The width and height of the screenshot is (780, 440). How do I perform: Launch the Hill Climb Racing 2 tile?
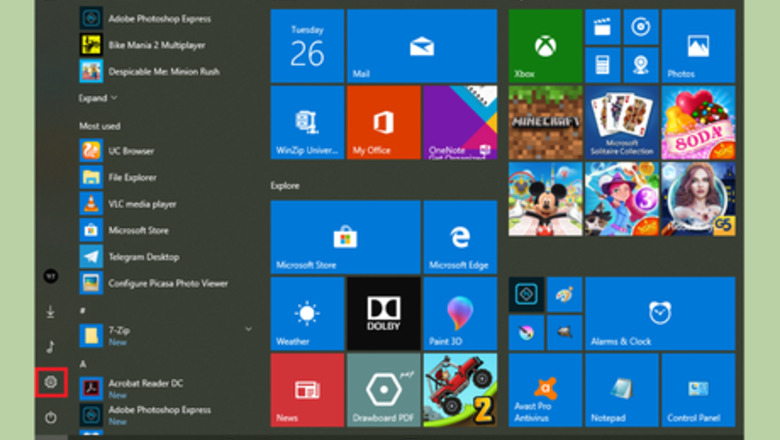pos(460,390)
